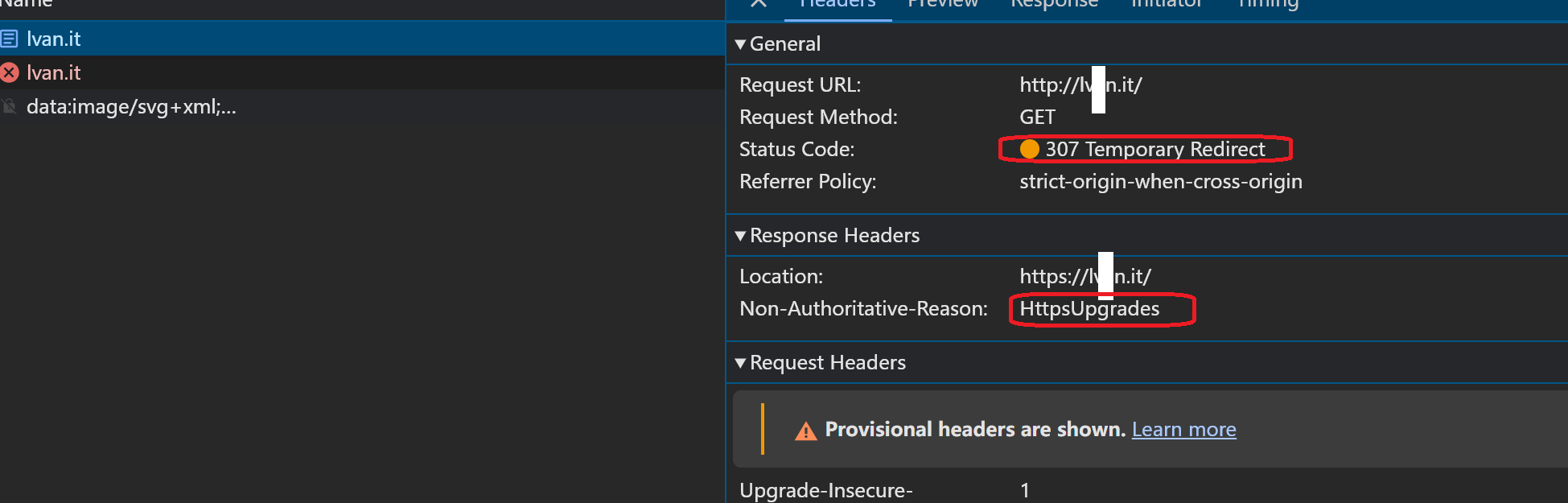
Task: Click the document icon of the selected Ivan.it request
Action: [10, 39]
